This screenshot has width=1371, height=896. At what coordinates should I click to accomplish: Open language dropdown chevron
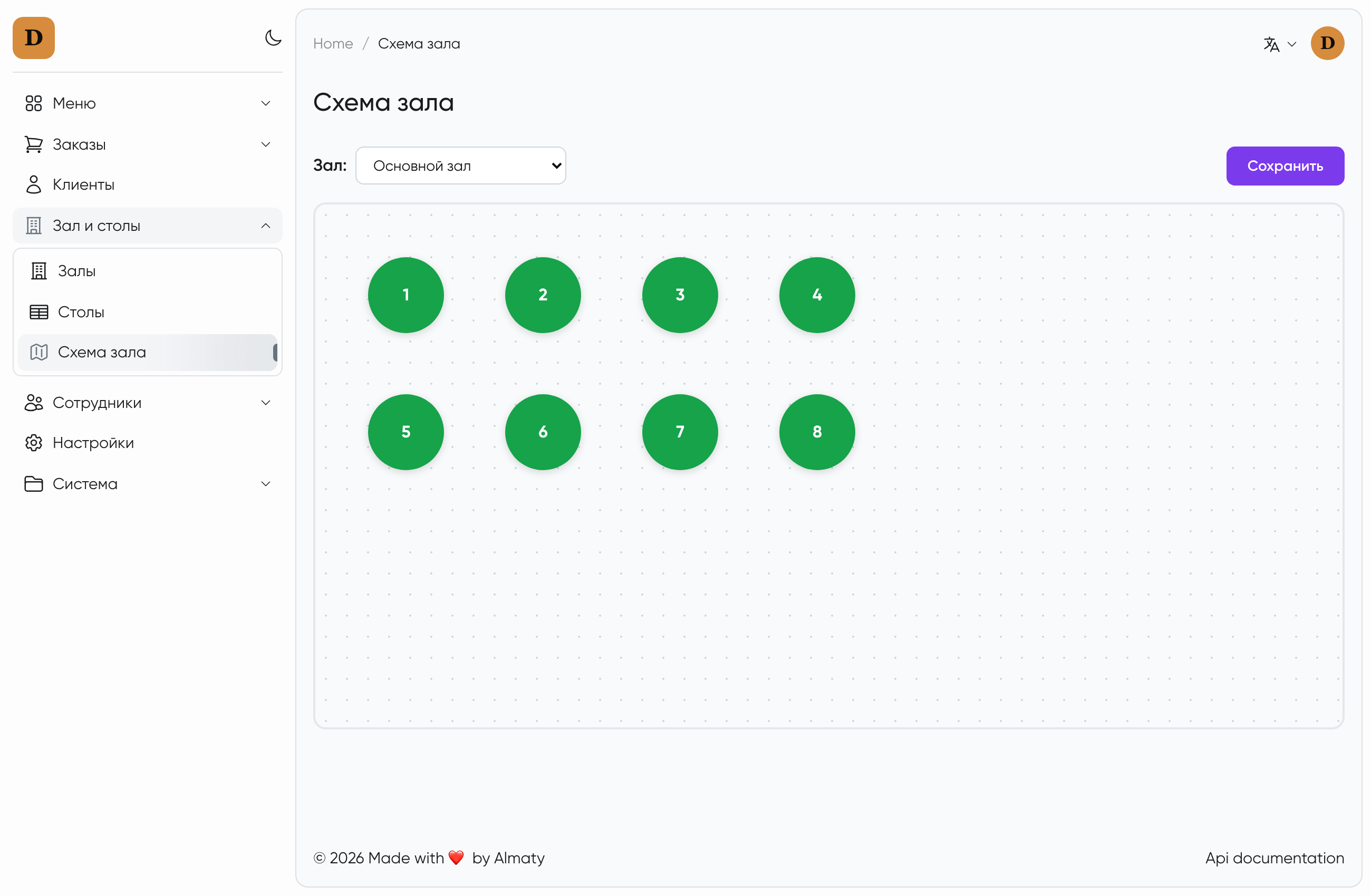pos(1291,44)
